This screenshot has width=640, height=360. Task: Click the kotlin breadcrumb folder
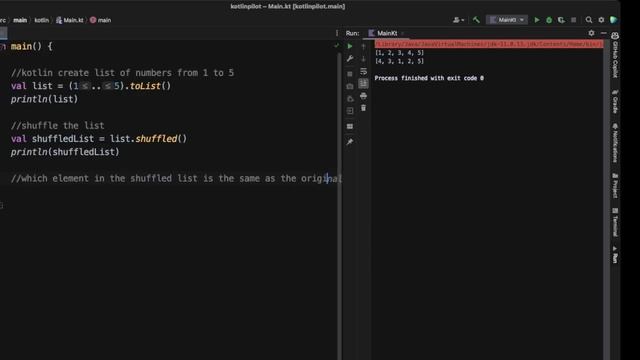point(41,20)
